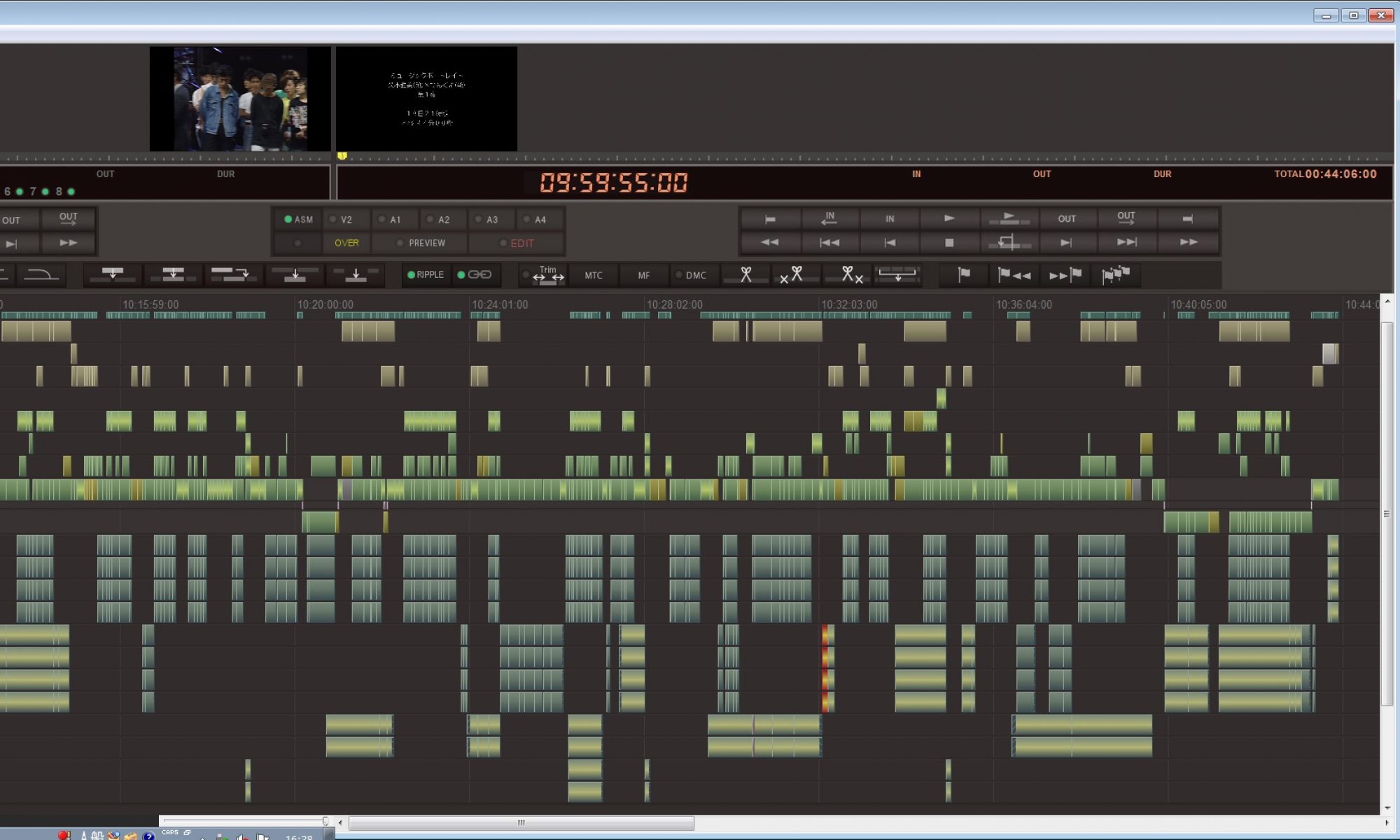Click the orange timecode display 09:59:55:00
The image size is (1400, 840).
click(613, 183)
